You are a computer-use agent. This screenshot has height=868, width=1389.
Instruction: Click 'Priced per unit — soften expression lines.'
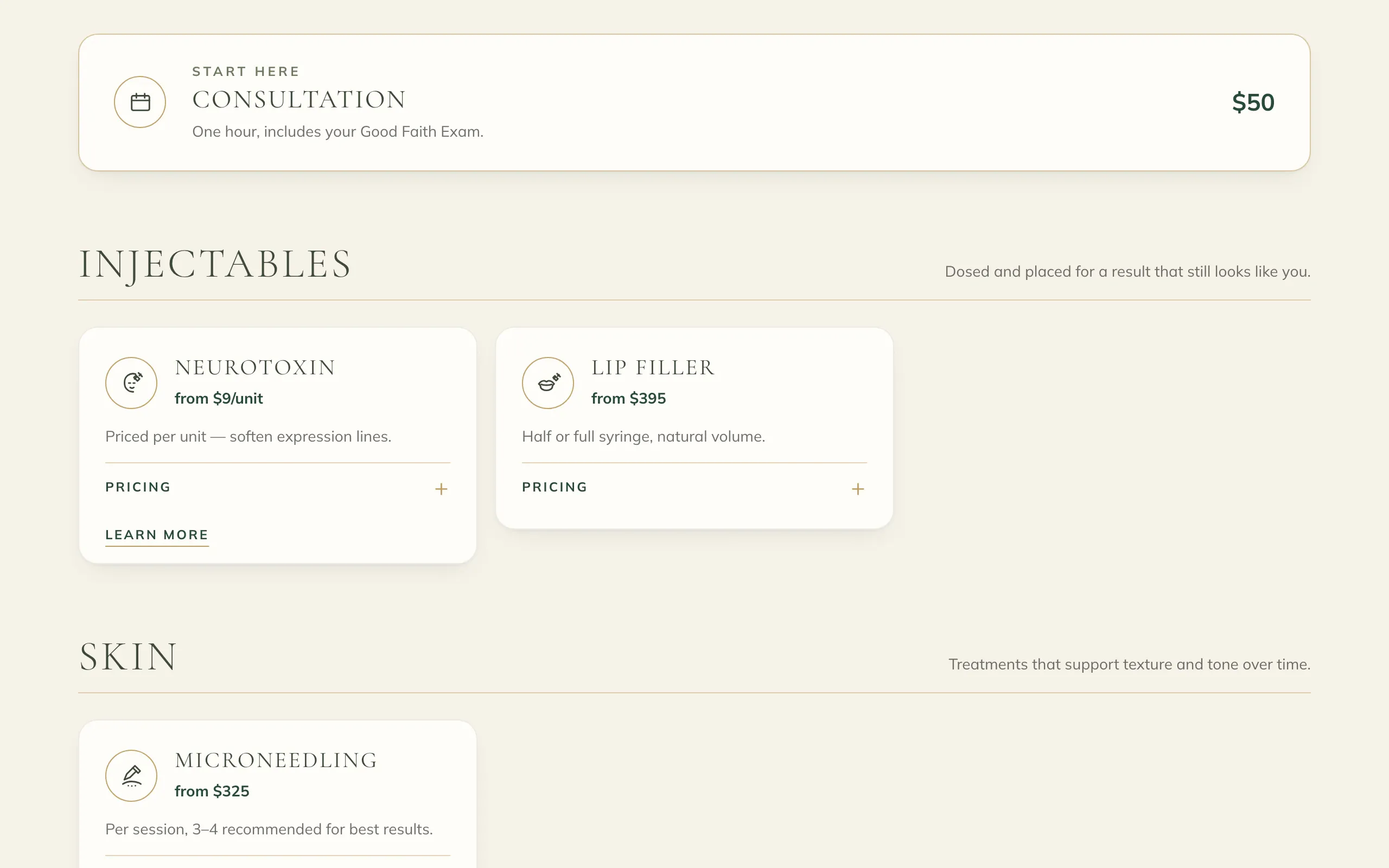click(x=248, y=437)
